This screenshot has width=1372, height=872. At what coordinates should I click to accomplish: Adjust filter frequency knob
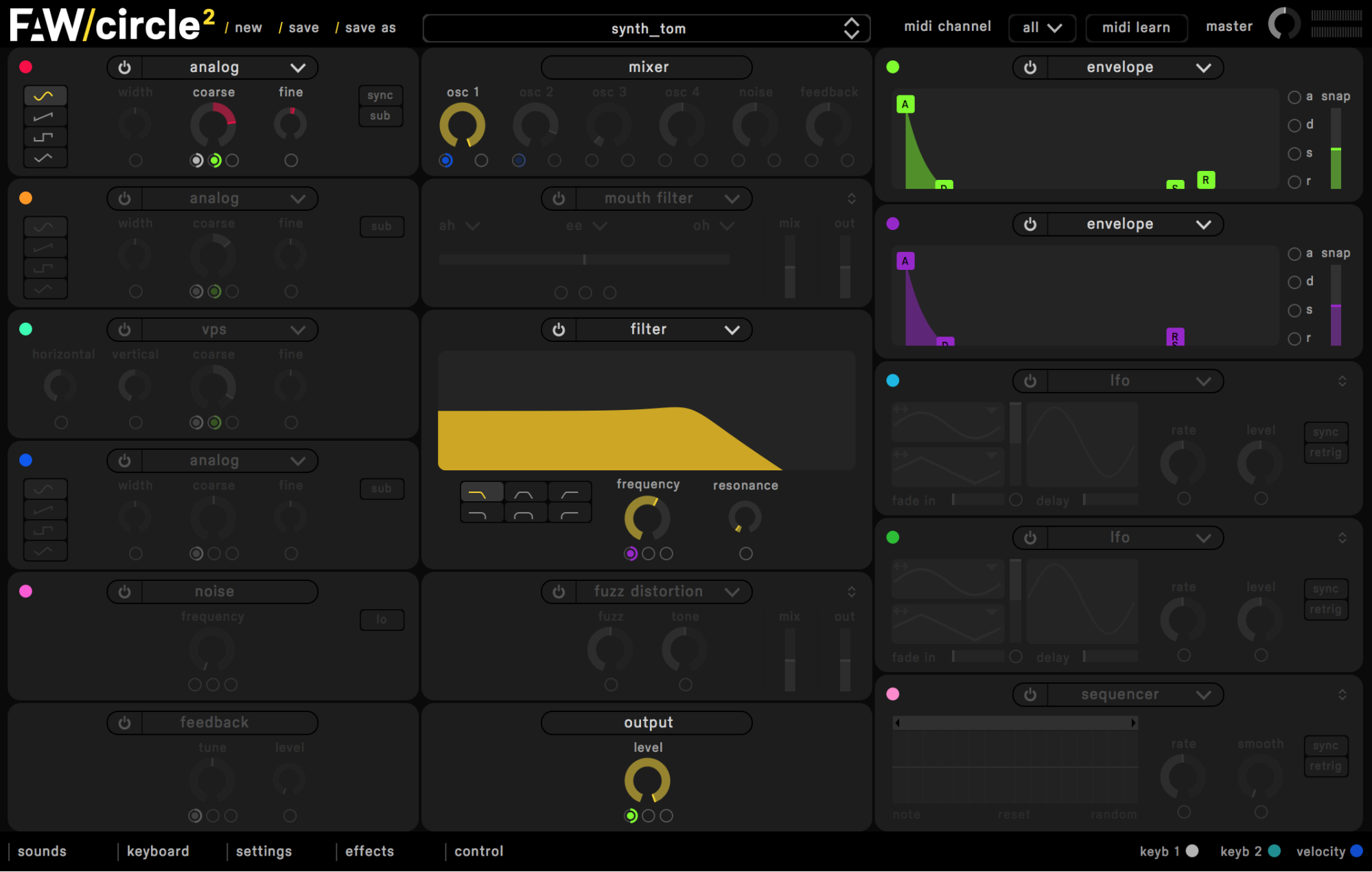[647, 518]
